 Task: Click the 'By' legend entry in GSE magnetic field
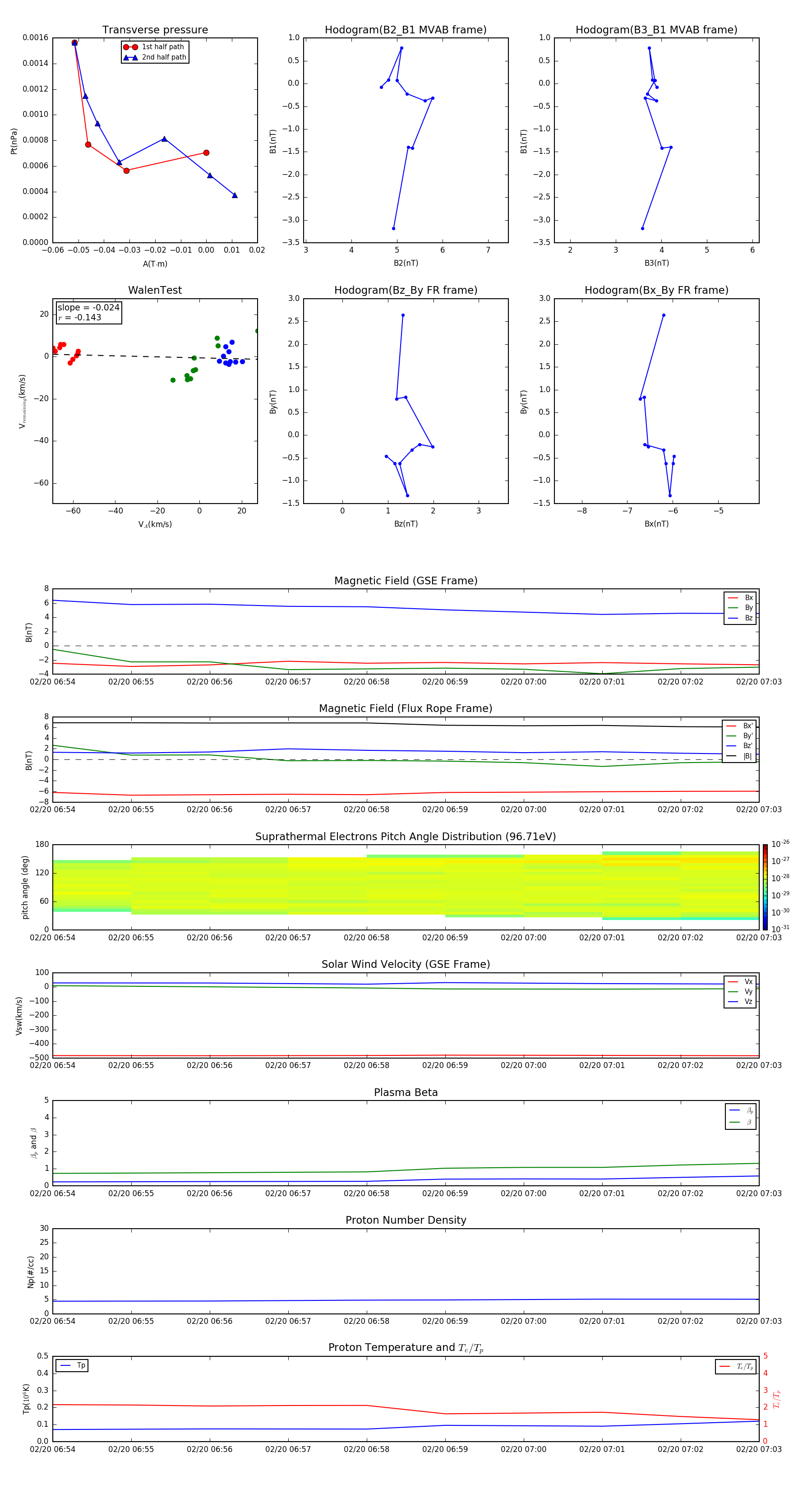(x=741, y=608)
